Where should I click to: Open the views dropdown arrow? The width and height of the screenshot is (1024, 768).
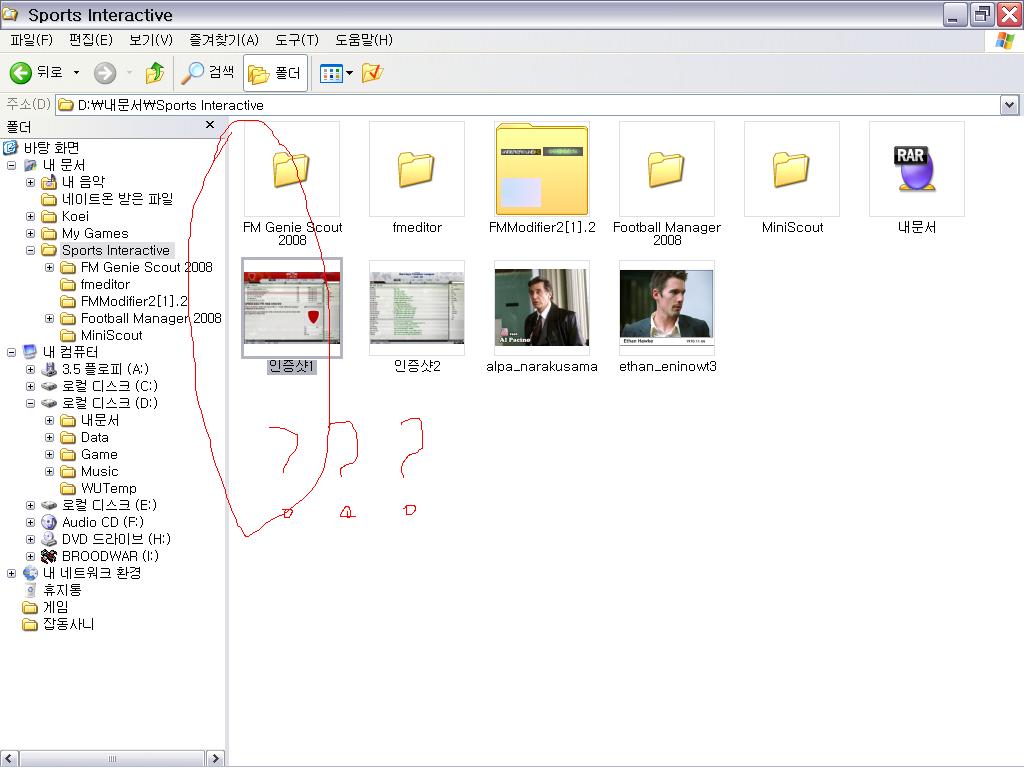click(x=349, y=73)
